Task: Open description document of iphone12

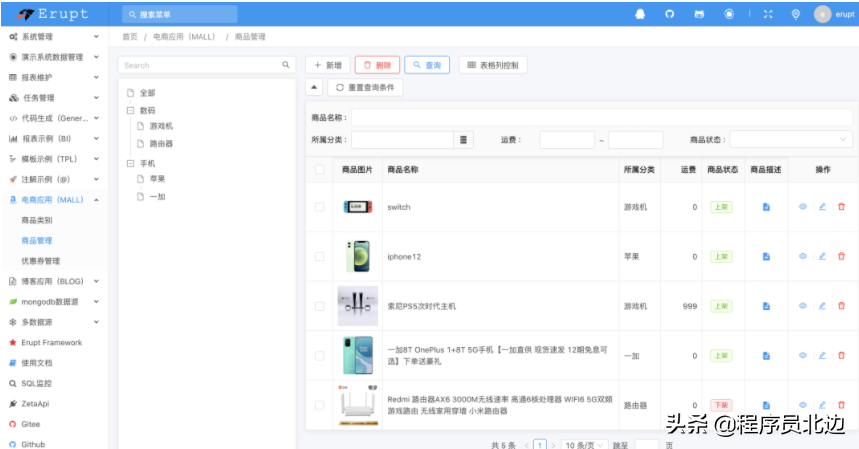Action: point(766,256)
